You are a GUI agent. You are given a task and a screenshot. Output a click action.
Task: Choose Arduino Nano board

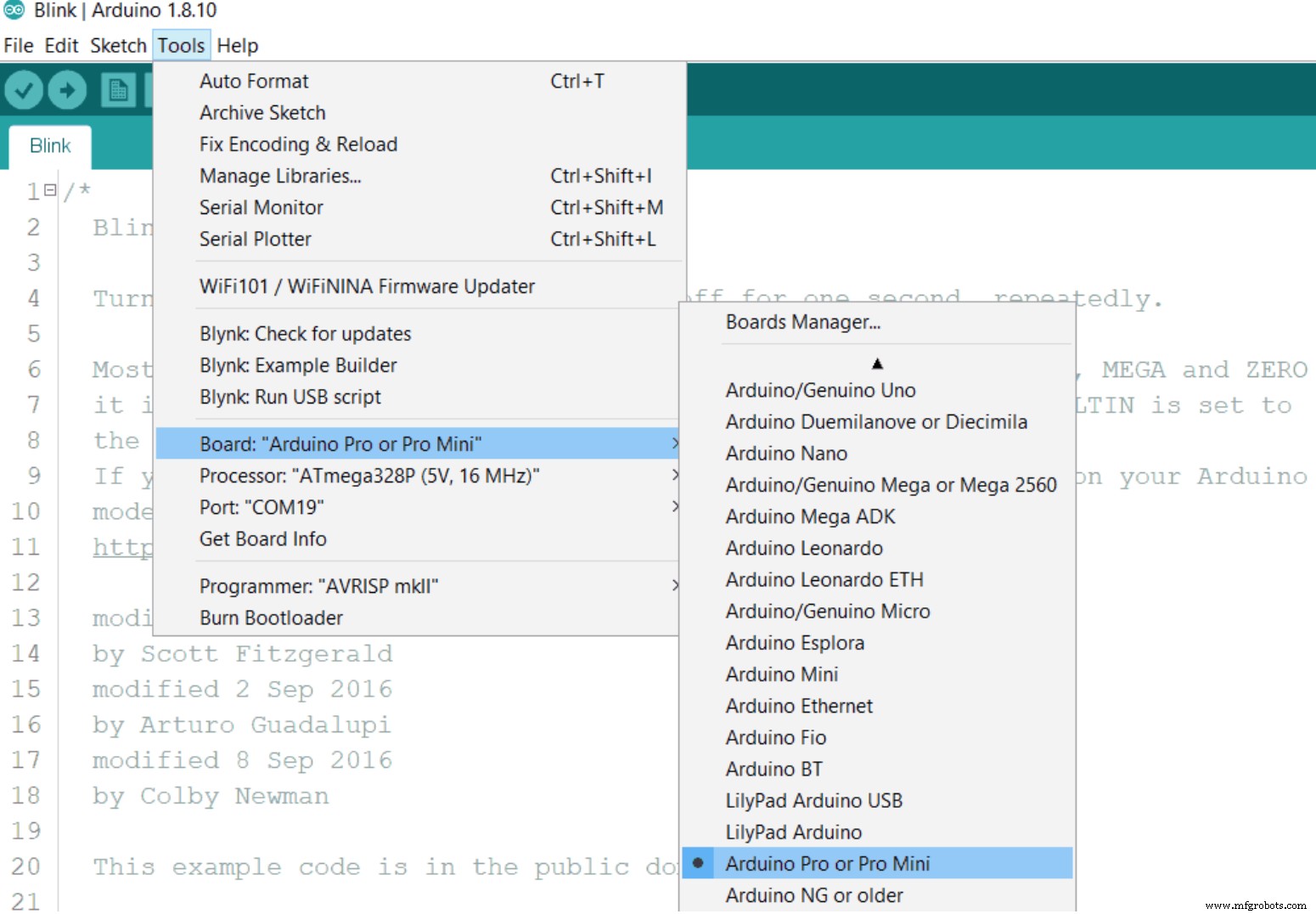point(786,454)
